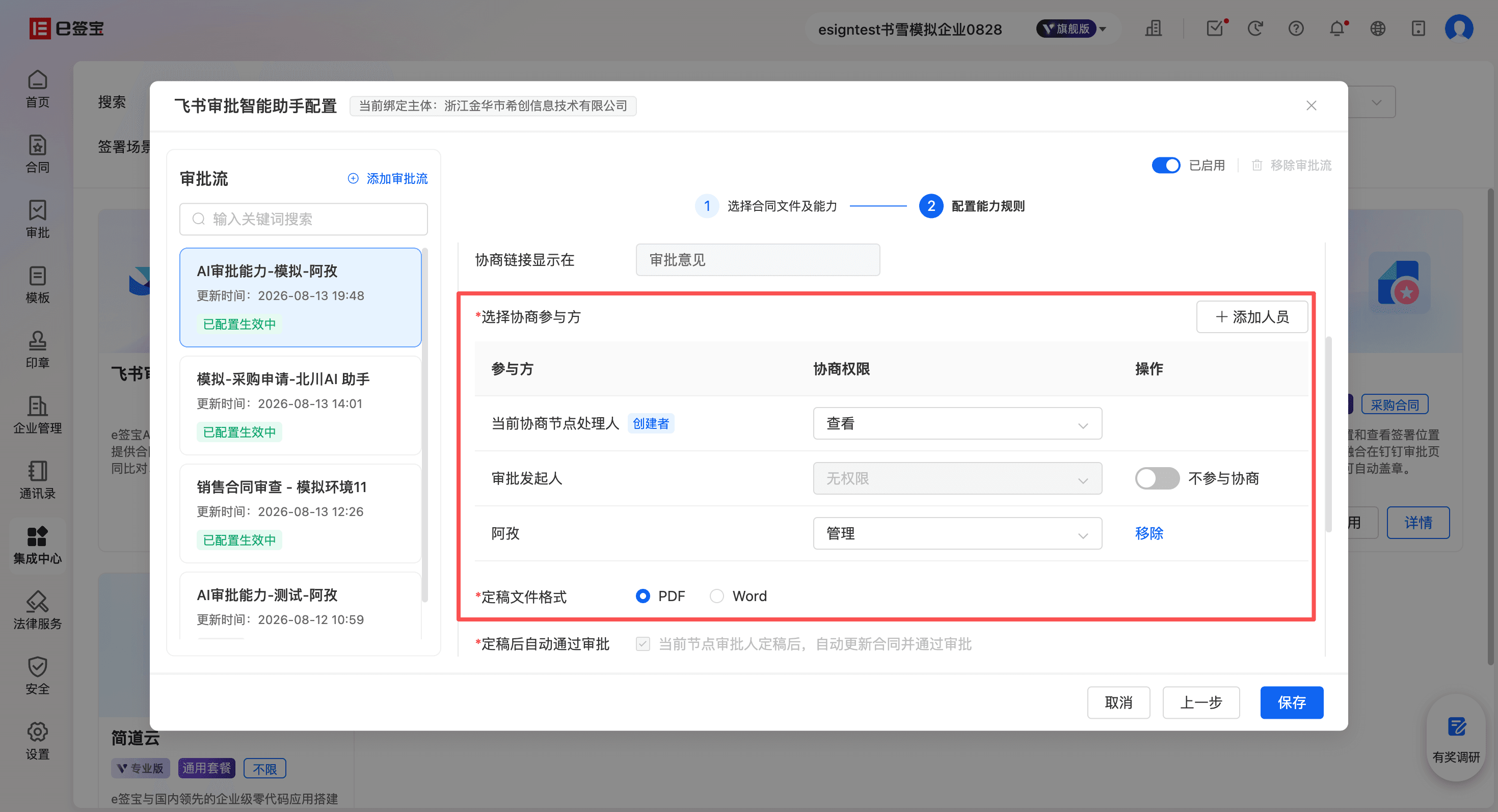1498x812 pixels.
Task: Open the to-do checkbox icon in header
Action: (1215, 28)
